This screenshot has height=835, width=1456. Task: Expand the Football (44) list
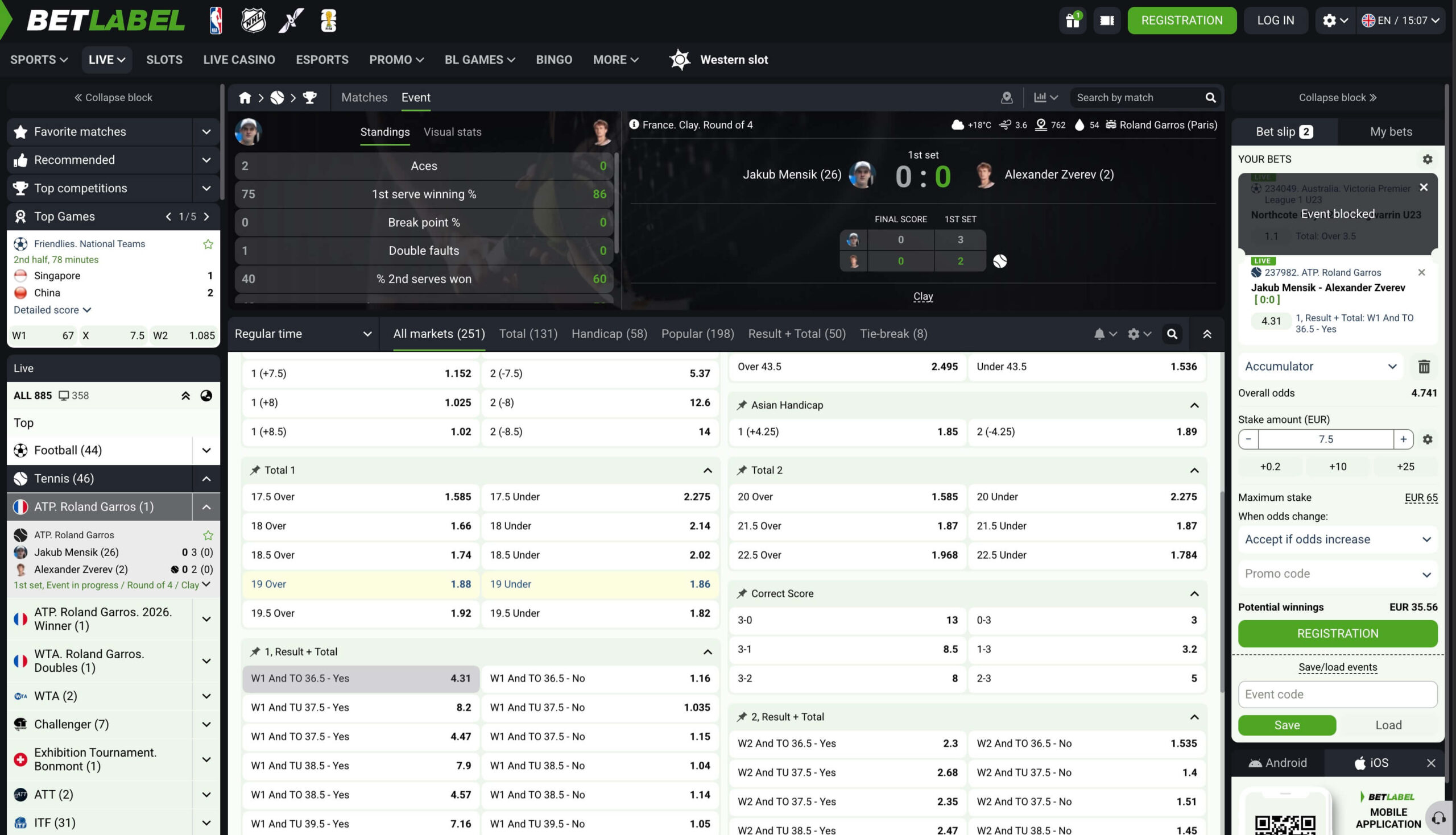click(x=206, y=451)
